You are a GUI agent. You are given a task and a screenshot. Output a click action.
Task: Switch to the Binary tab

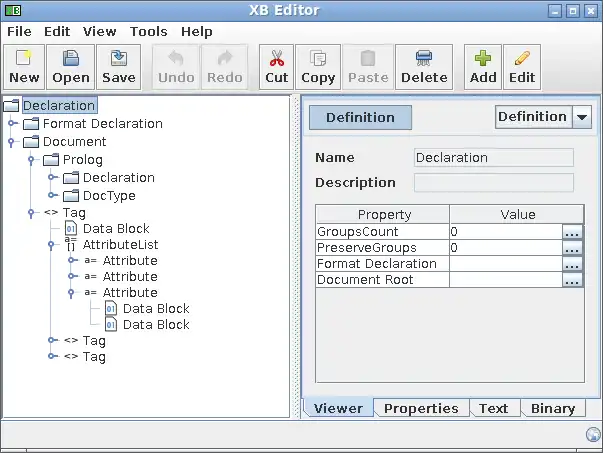pos(553,408)
